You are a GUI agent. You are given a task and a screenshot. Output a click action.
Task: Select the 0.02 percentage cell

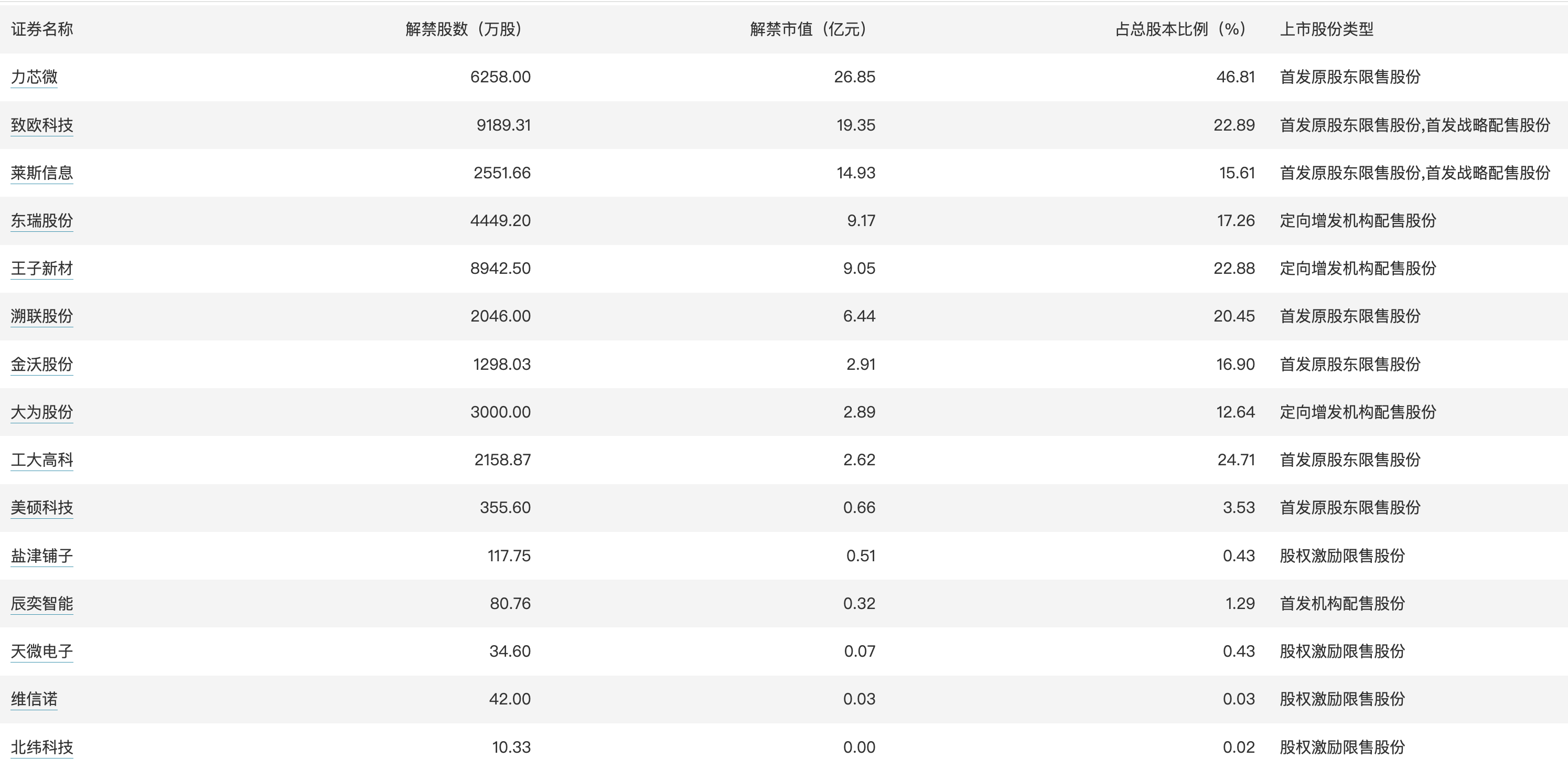1239,747
